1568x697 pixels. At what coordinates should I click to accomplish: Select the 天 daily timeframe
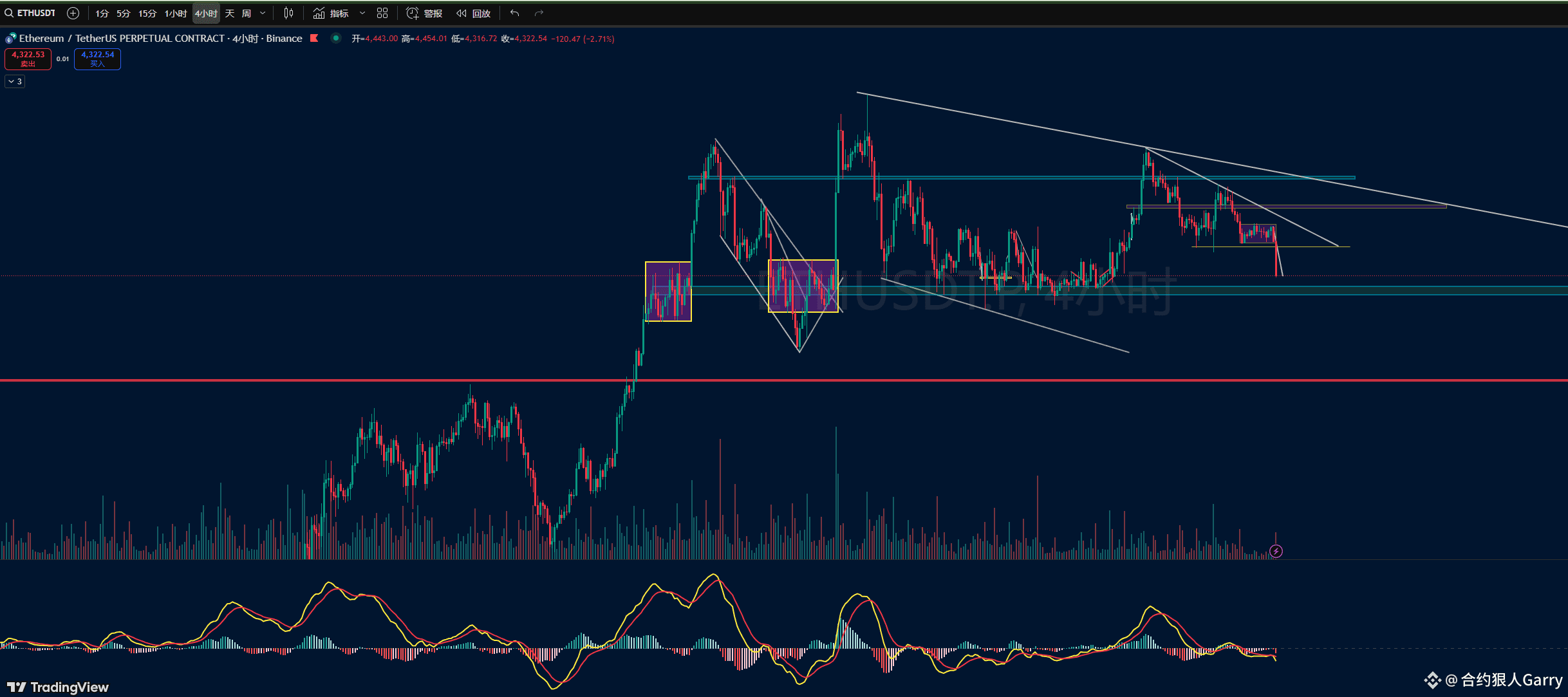pyautogui.click(x=230, y=13)
